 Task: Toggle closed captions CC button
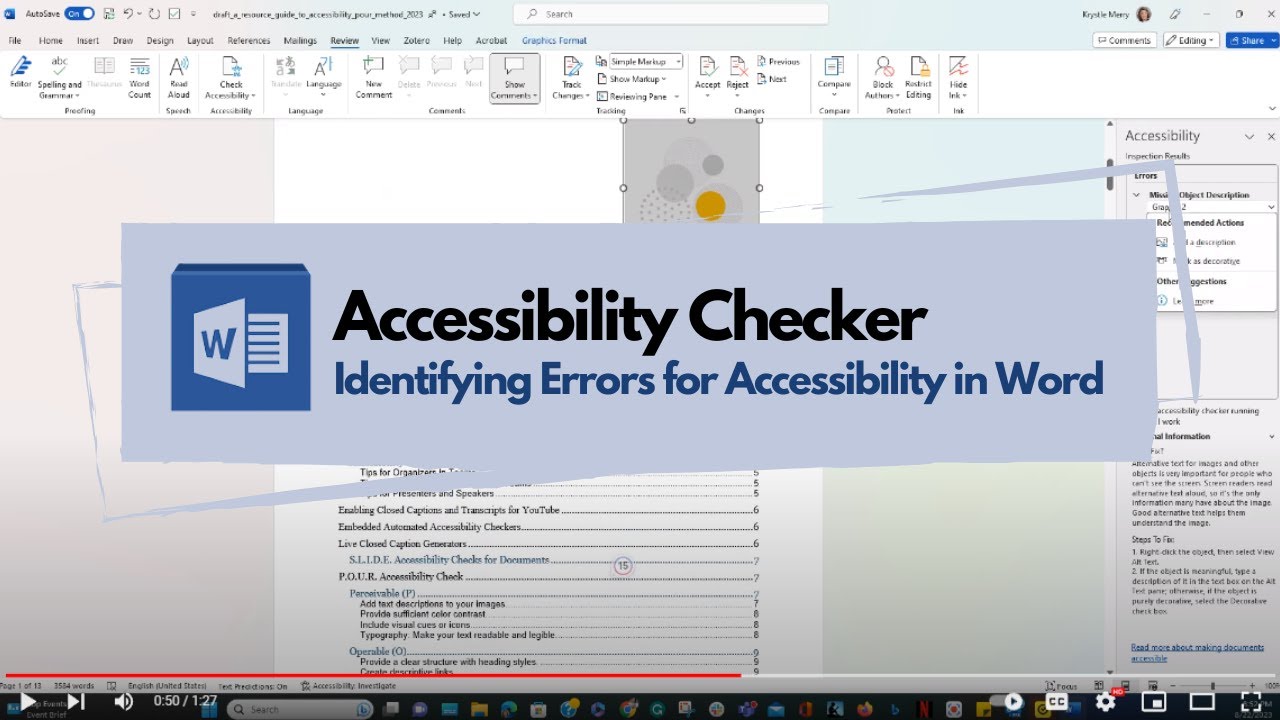pos(1057,702)
